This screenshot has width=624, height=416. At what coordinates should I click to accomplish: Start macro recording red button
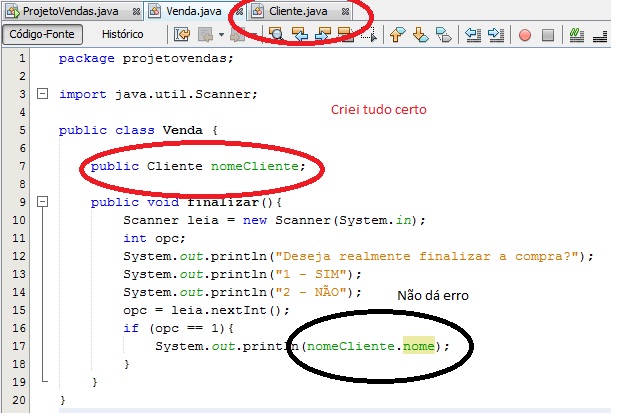tap(525, 35)
